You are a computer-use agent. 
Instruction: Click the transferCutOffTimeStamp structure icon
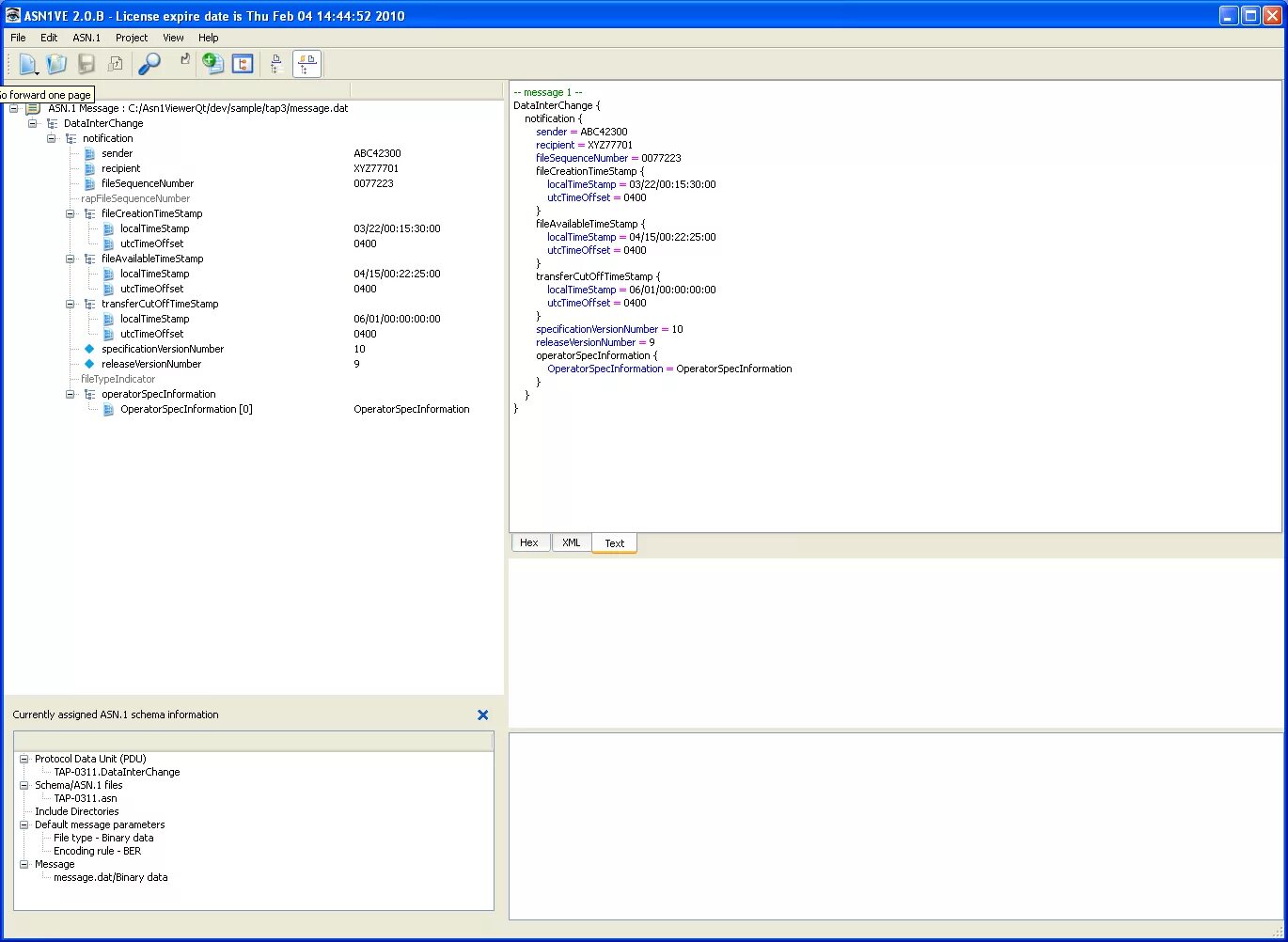click(x=89, y=304)
